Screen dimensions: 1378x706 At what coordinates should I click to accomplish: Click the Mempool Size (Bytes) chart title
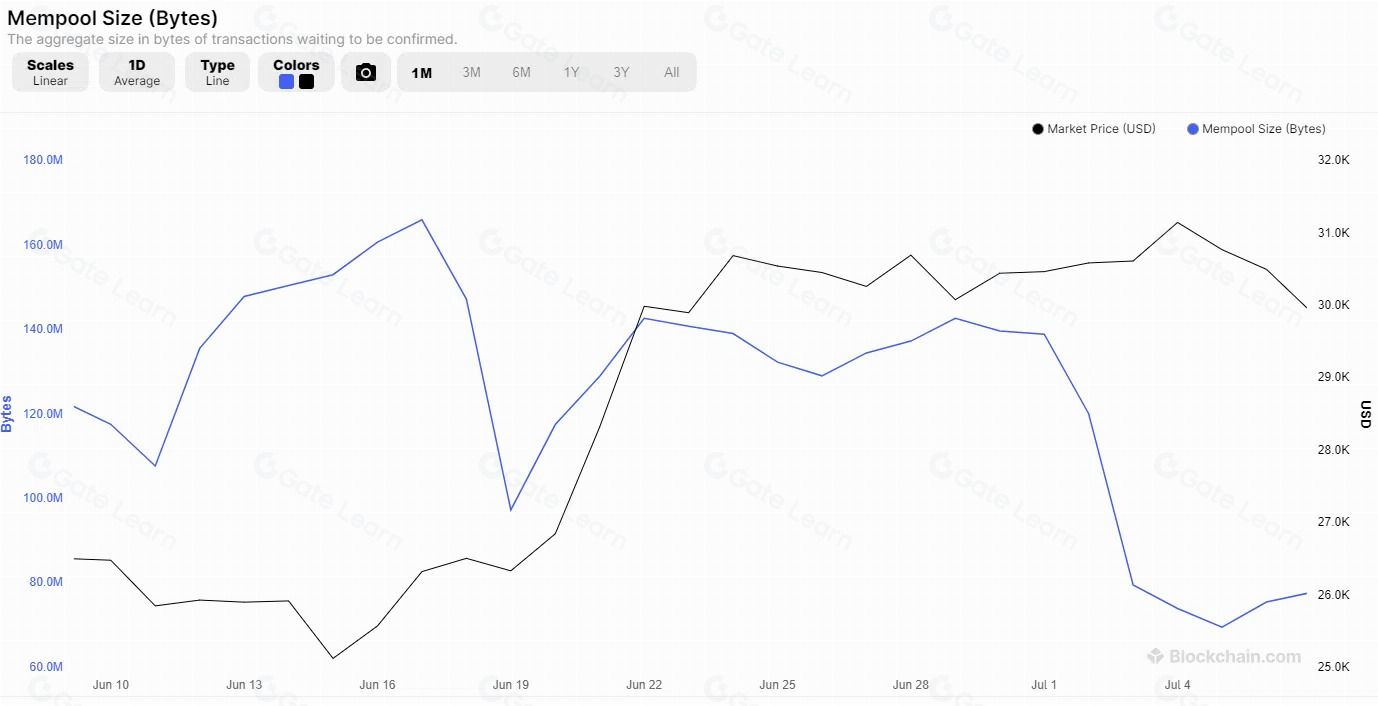click(x=112, y=18)
